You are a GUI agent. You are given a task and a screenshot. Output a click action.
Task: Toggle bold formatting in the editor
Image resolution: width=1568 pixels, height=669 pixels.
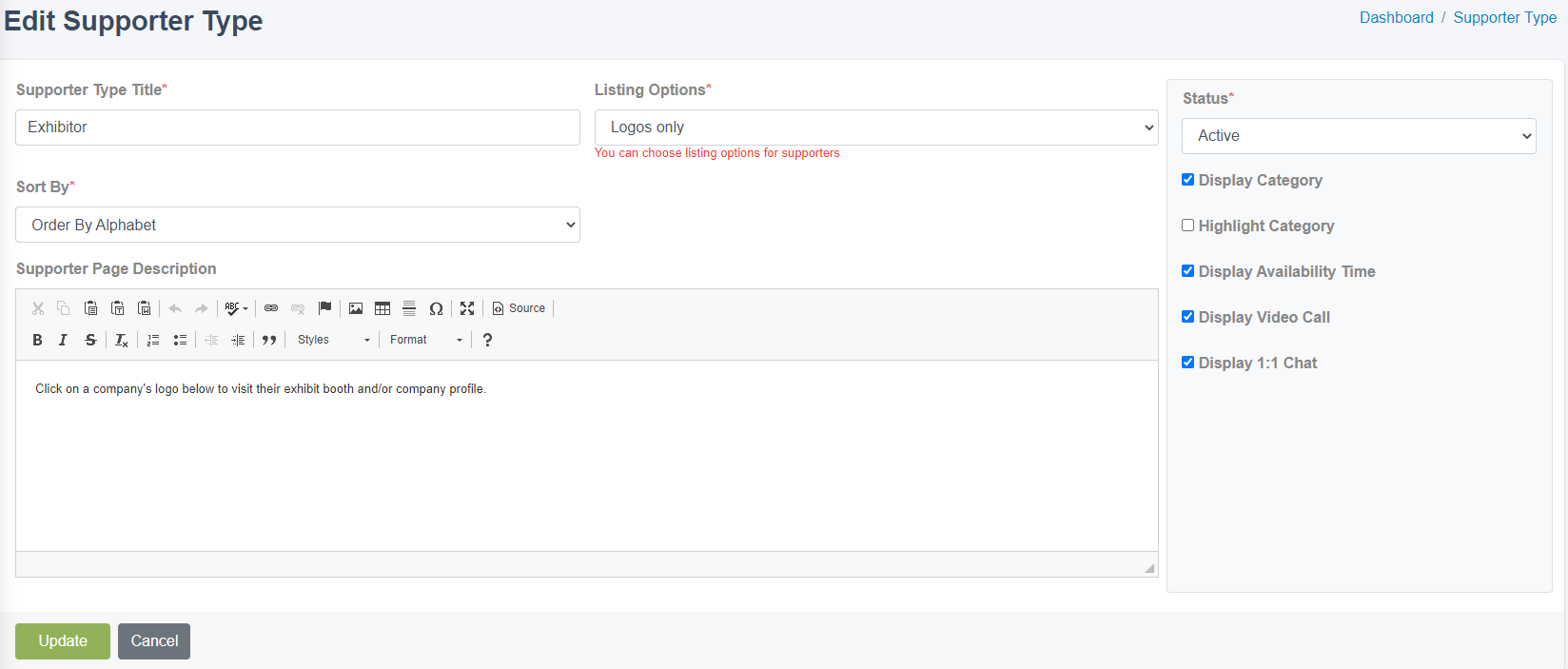[x=37, y=340]
